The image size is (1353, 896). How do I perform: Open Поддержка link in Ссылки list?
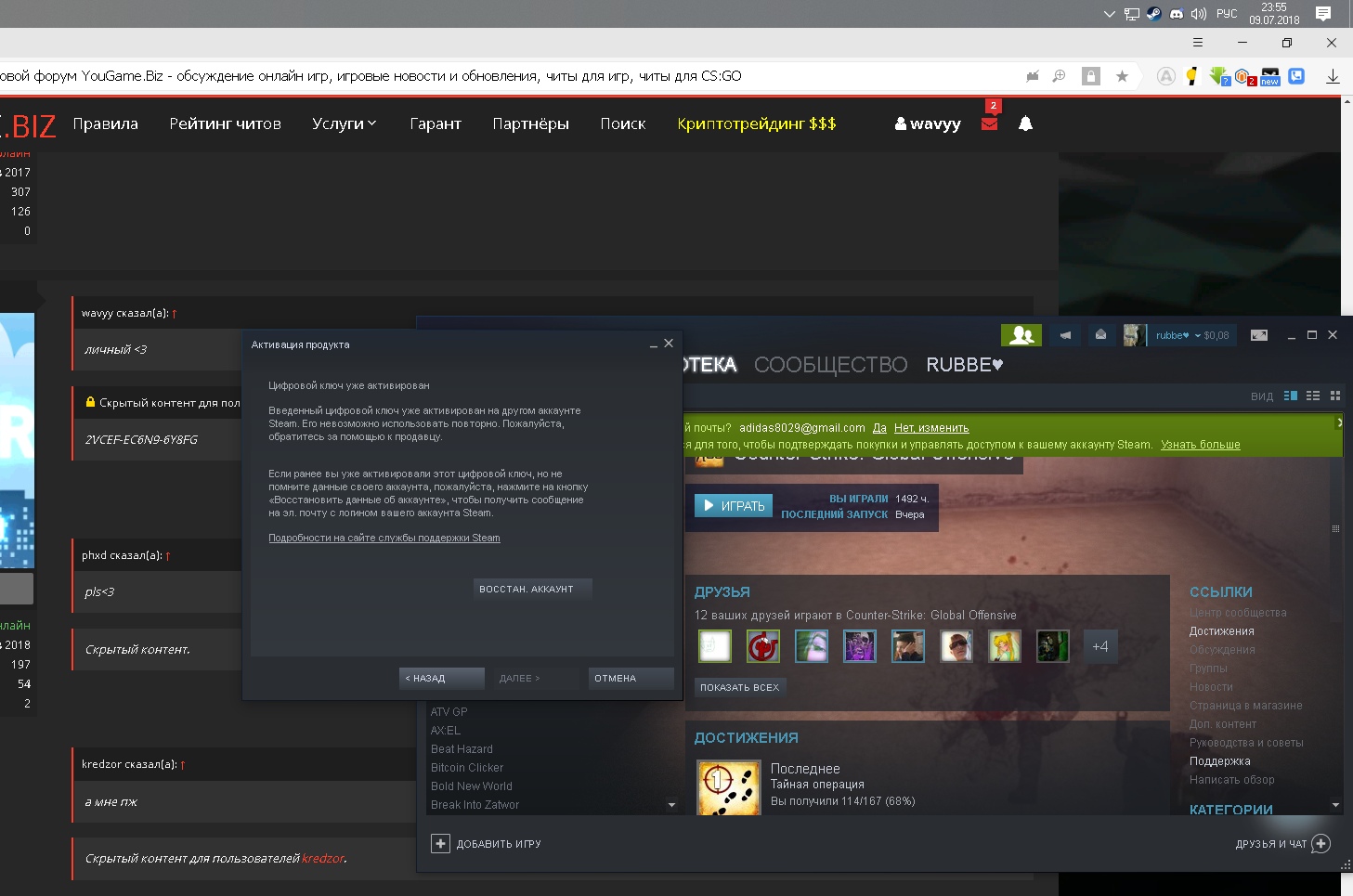point(1220,761)
